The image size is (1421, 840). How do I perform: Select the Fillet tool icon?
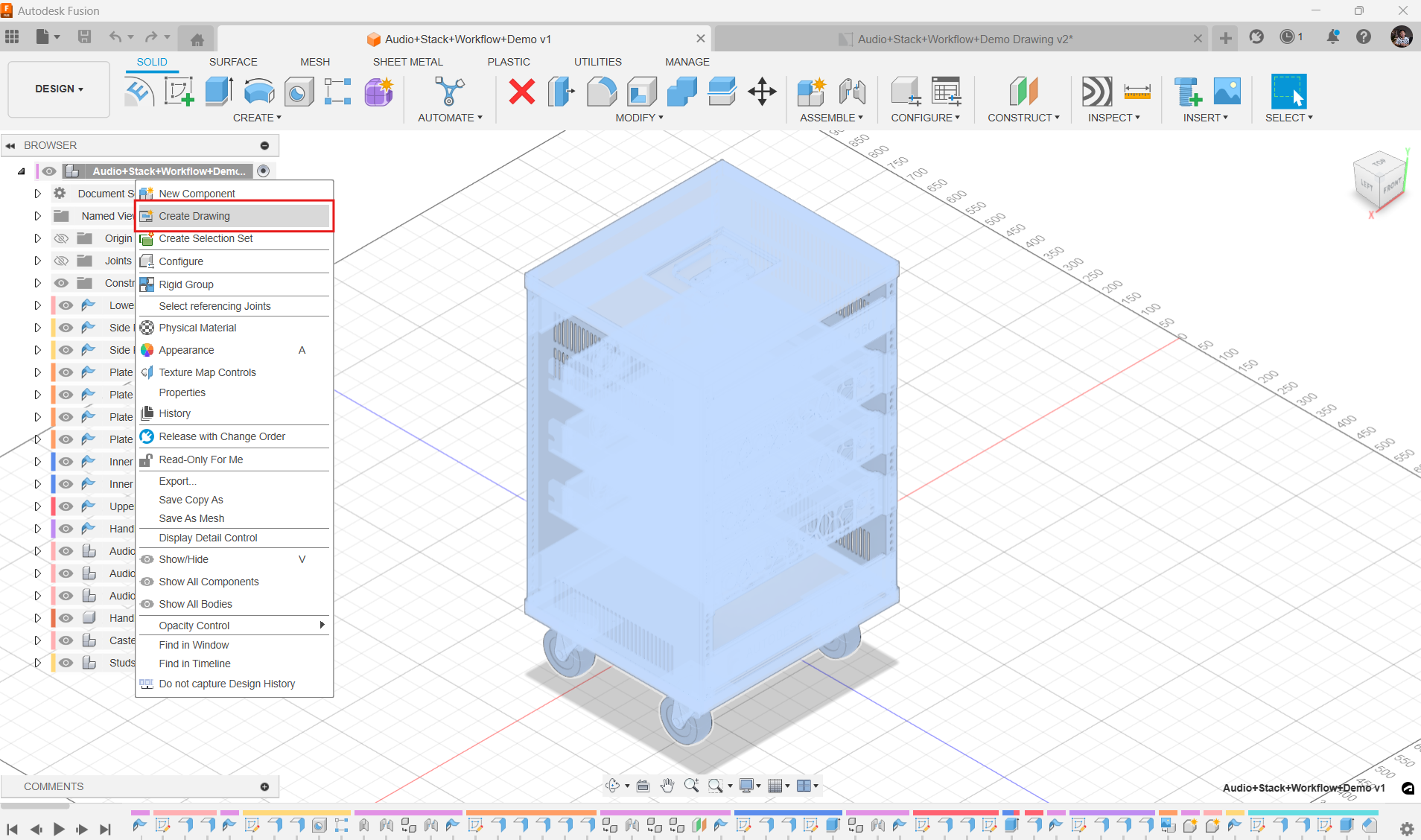[x=602, y=92]
